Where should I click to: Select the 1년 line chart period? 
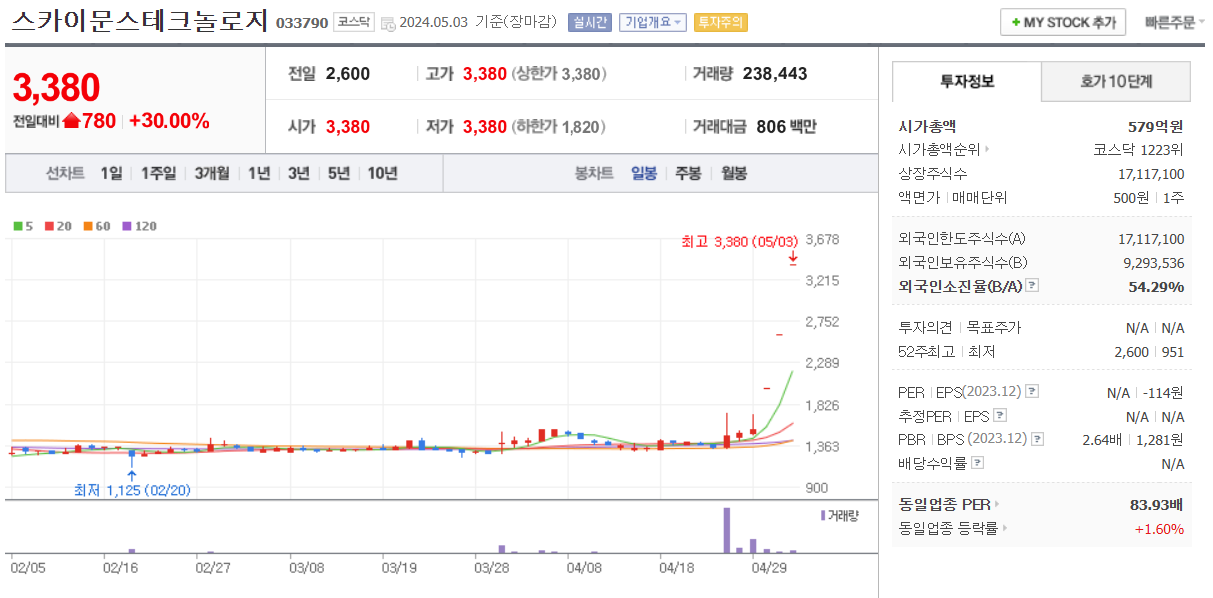tap(259, 173)
